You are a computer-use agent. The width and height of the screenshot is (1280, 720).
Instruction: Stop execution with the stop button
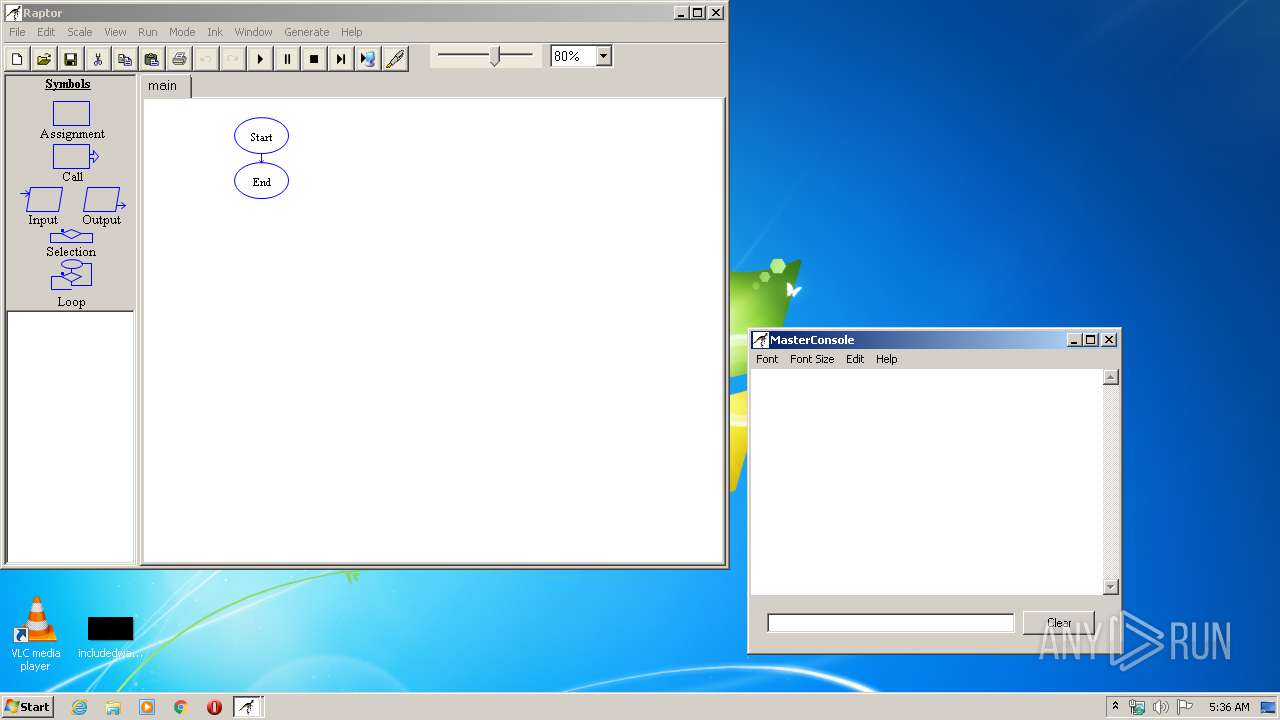coord(314,59)
